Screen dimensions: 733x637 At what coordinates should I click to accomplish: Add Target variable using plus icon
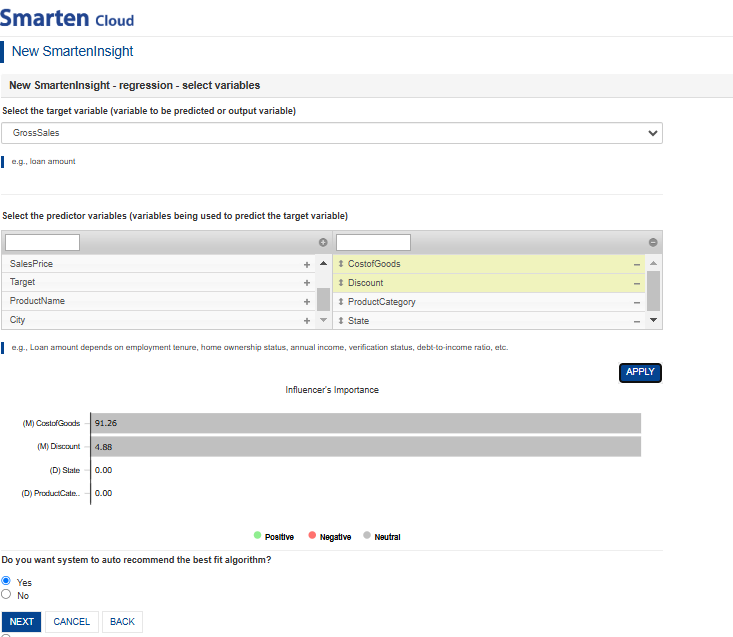point(307,283)
